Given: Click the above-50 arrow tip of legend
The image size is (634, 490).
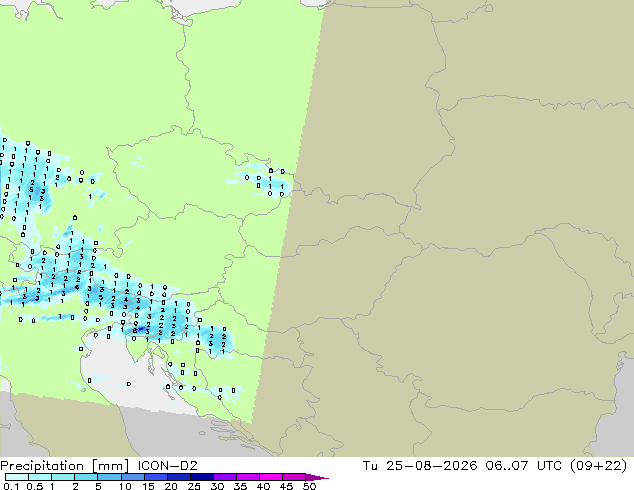Looking at the screenshot, I should (317, 477).
